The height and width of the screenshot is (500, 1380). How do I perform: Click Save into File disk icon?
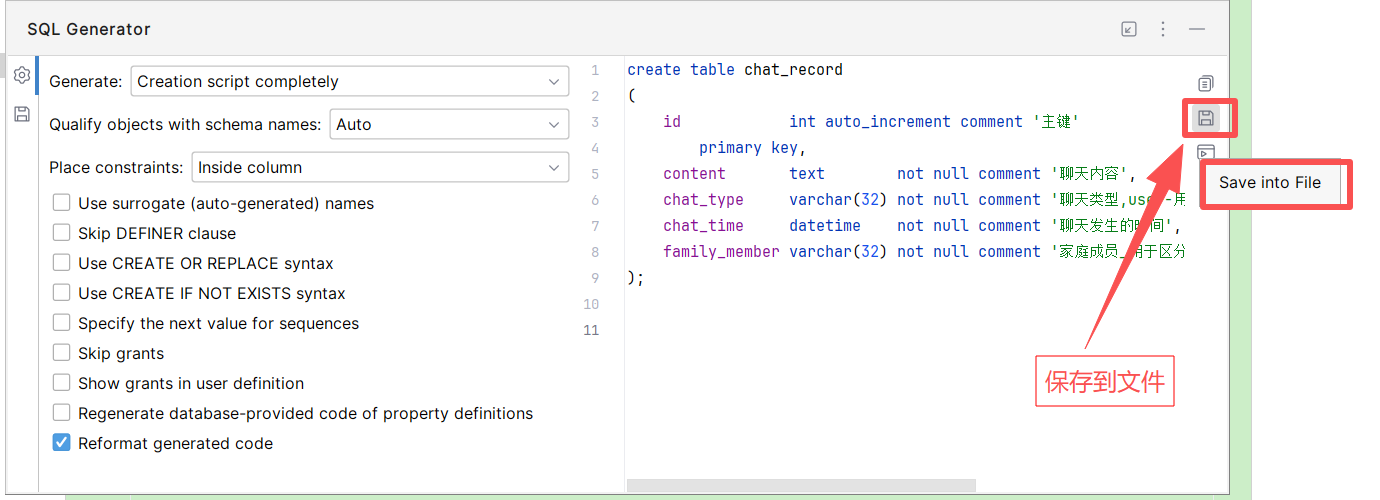coord(1206,119)
